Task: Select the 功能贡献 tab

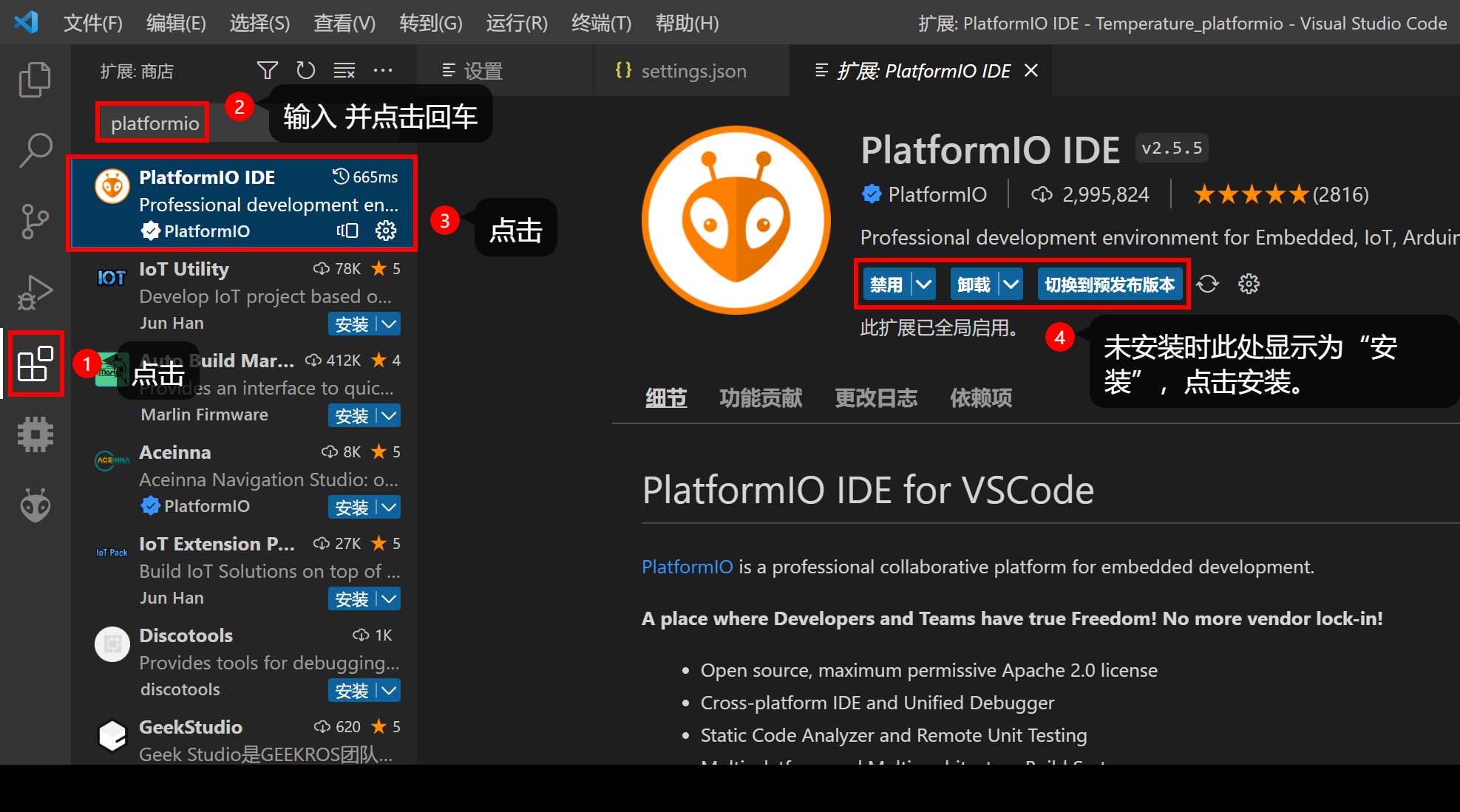Action: [761, 398]
